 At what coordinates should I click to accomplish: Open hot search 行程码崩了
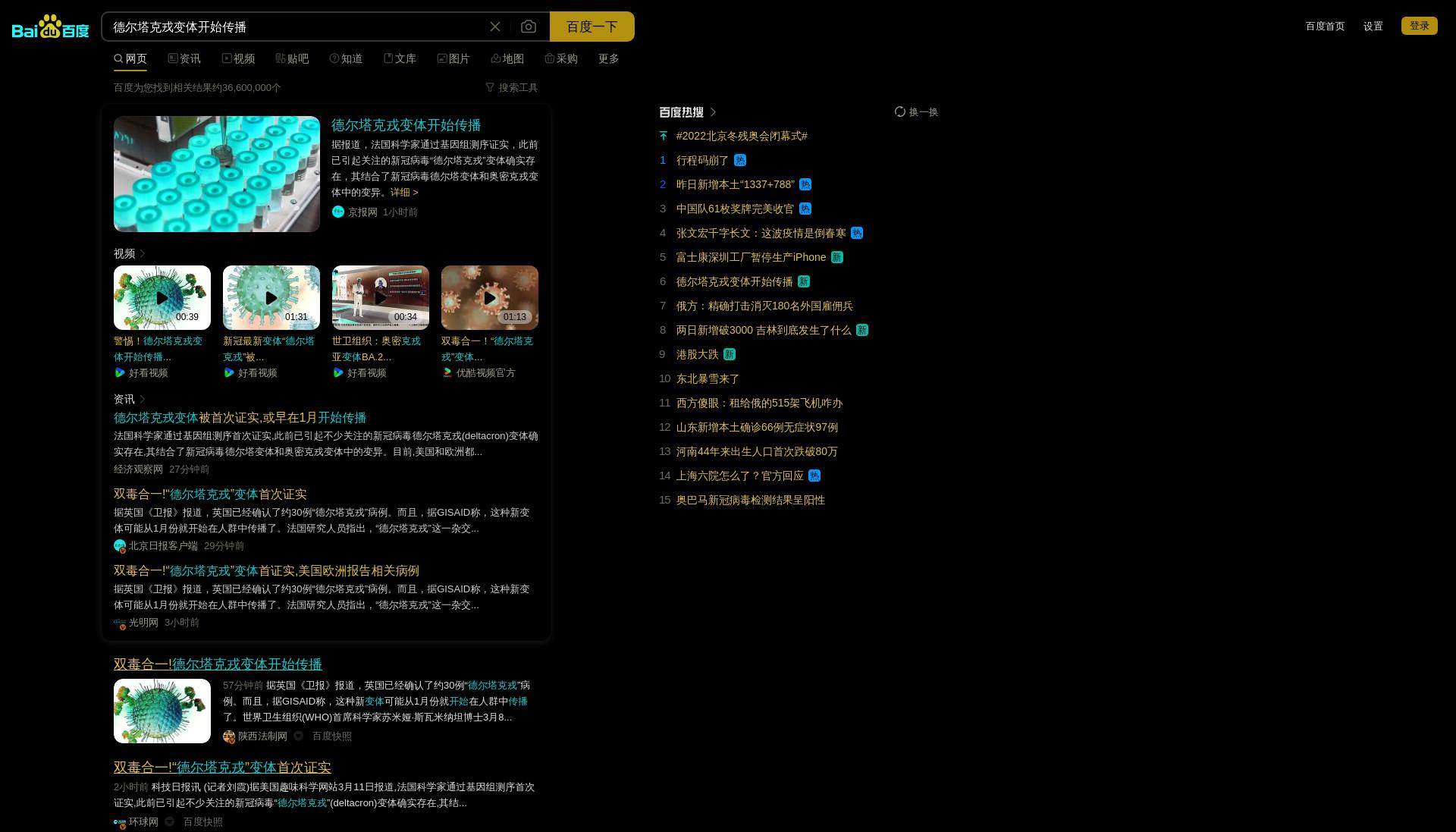702,160
